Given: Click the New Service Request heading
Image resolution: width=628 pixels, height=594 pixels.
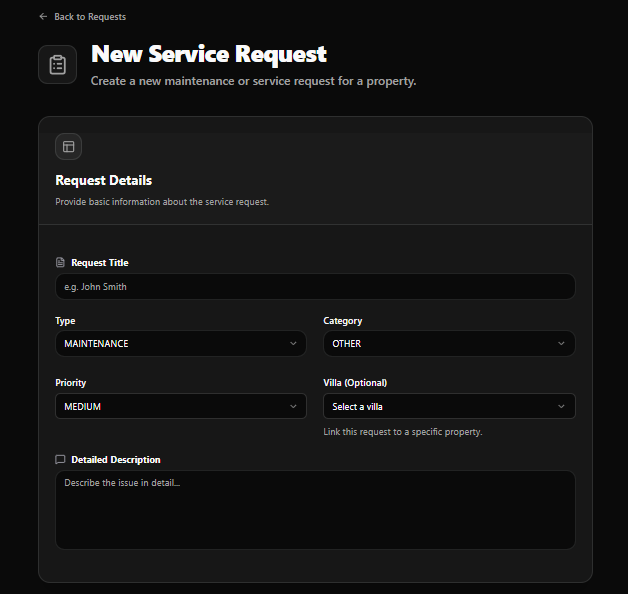Looking at the screenshot, I should [x=209, y=54].
